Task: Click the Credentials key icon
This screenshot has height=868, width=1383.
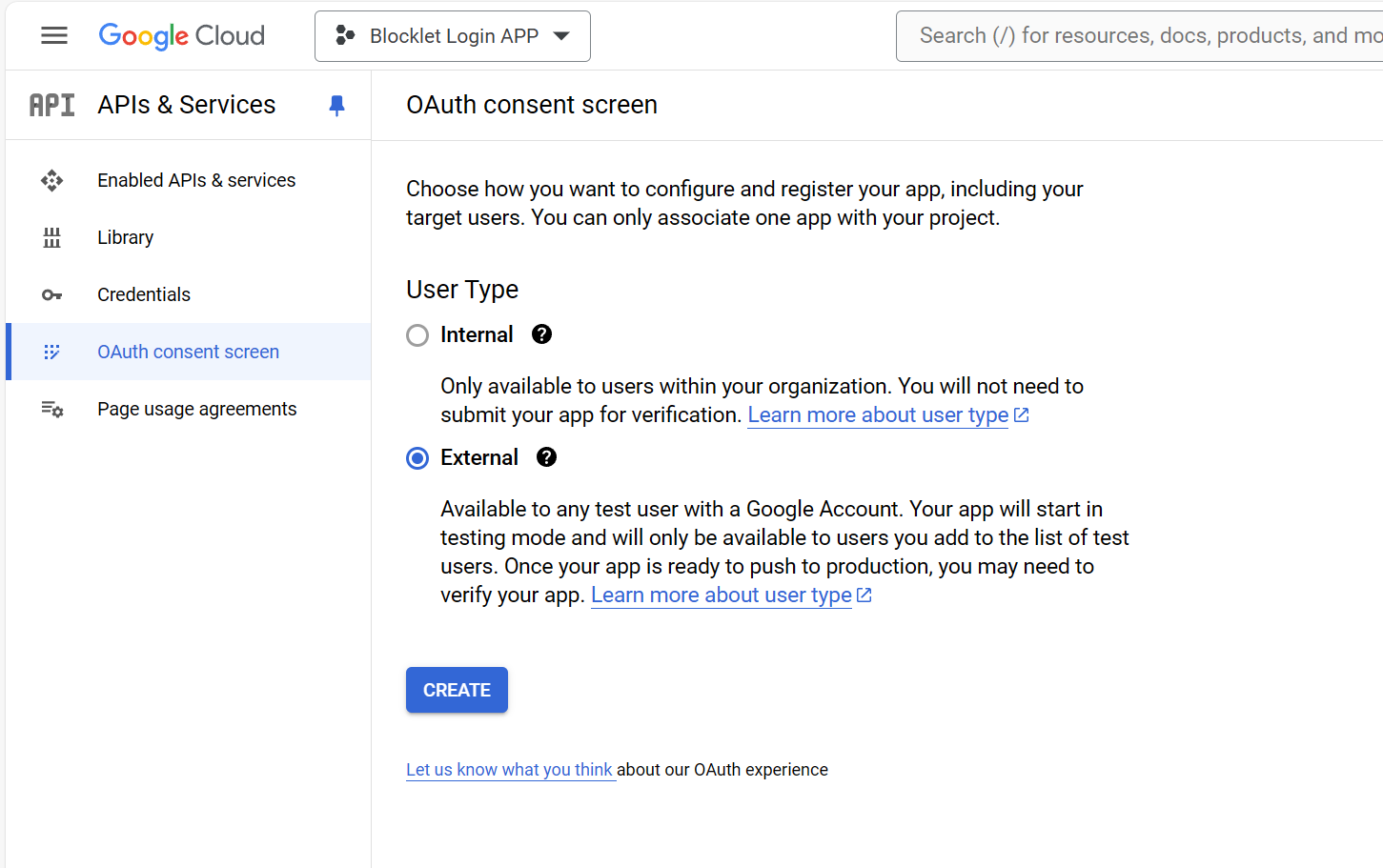Action: click(52, 294)
